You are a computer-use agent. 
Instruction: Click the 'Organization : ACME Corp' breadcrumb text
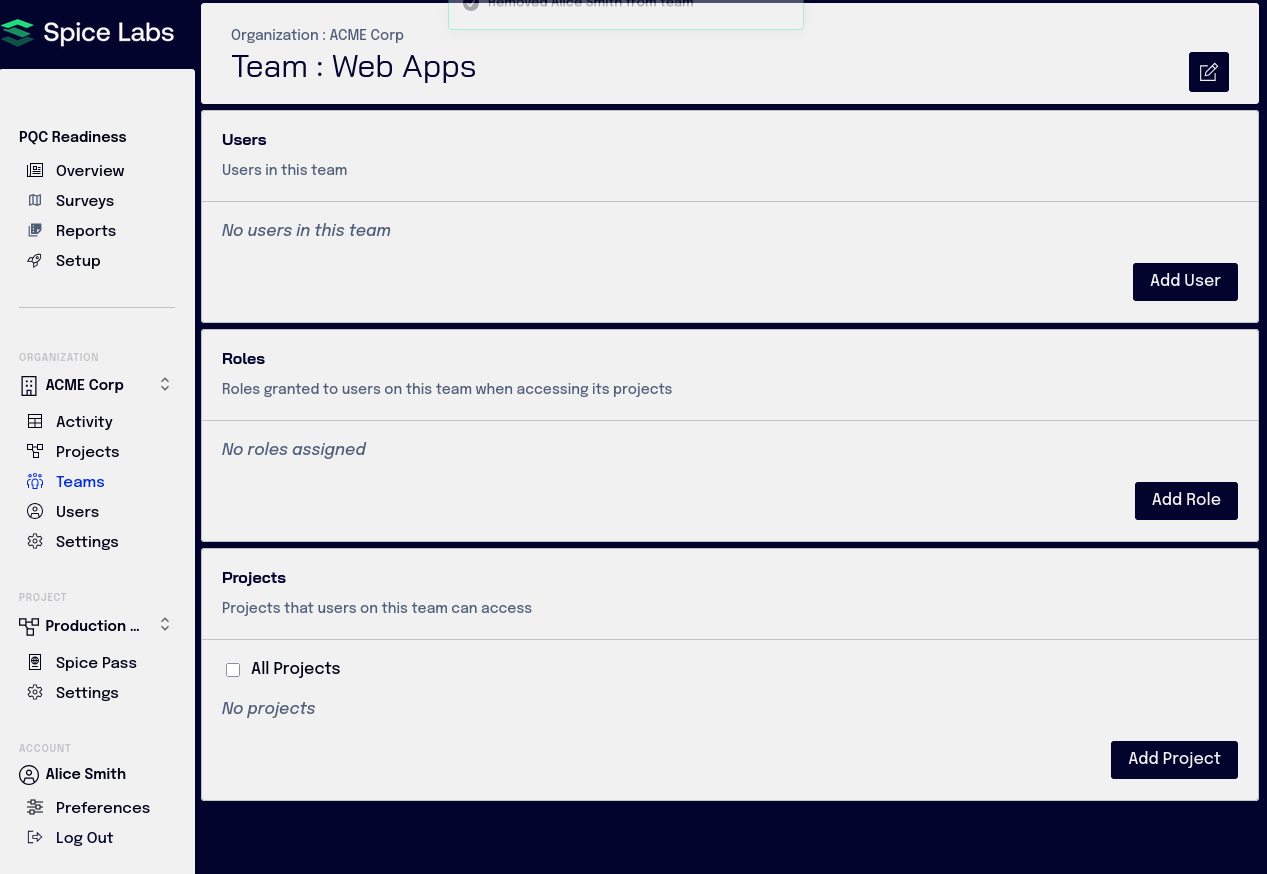317,35
